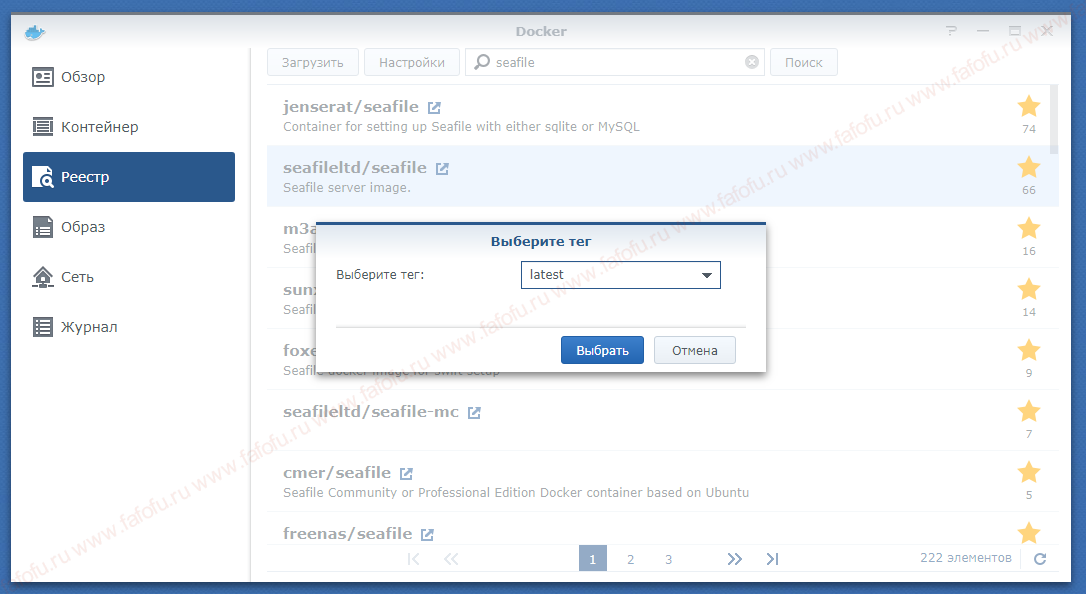Image resolution: width=1086 pixels, height=594 pixels.
Task: Click the Загрузить button
Action: [x=312, y=62]
